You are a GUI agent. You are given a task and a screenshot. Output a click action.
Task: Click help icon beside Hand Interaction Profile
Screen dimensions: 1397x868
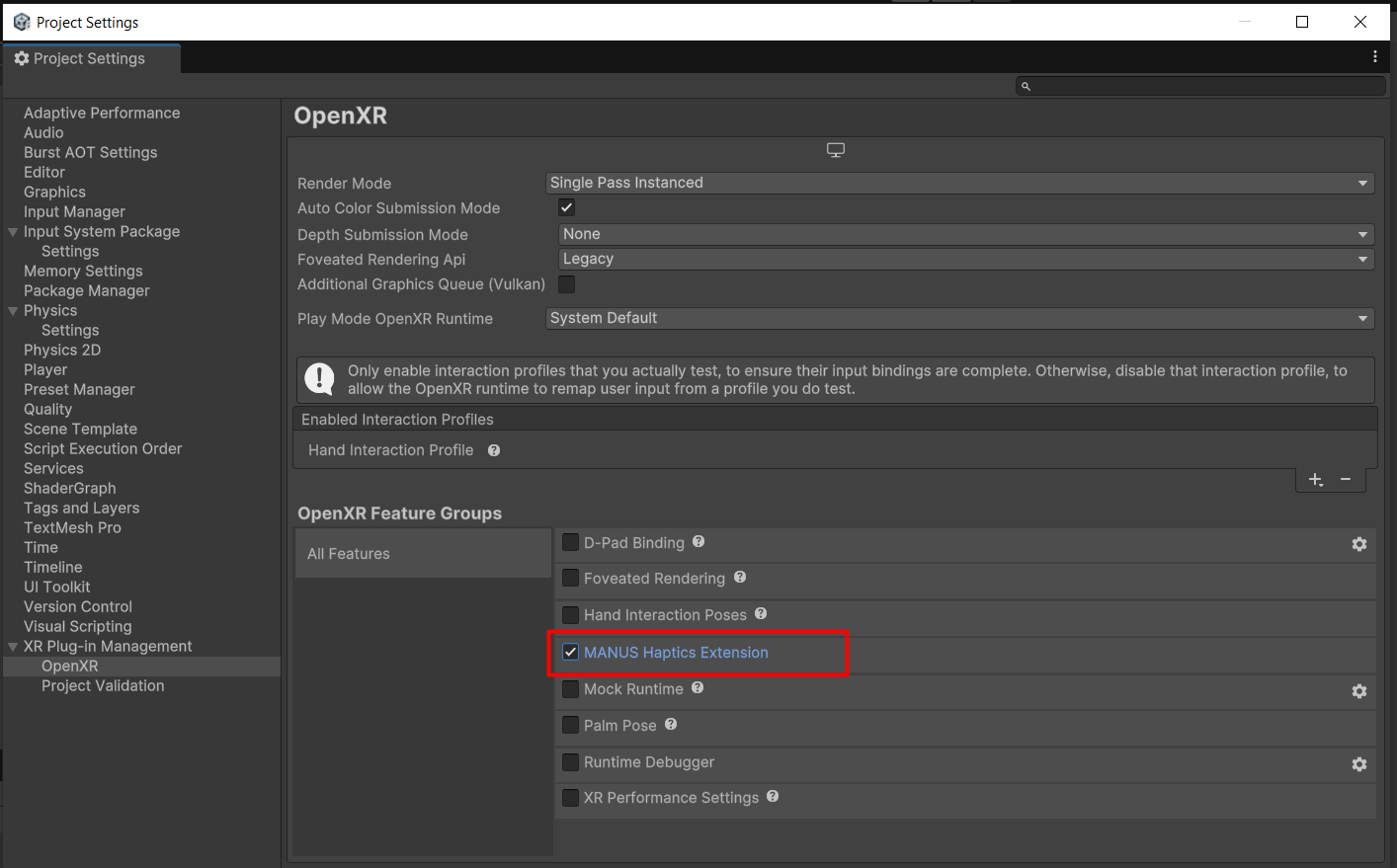[x=494, y=450]
